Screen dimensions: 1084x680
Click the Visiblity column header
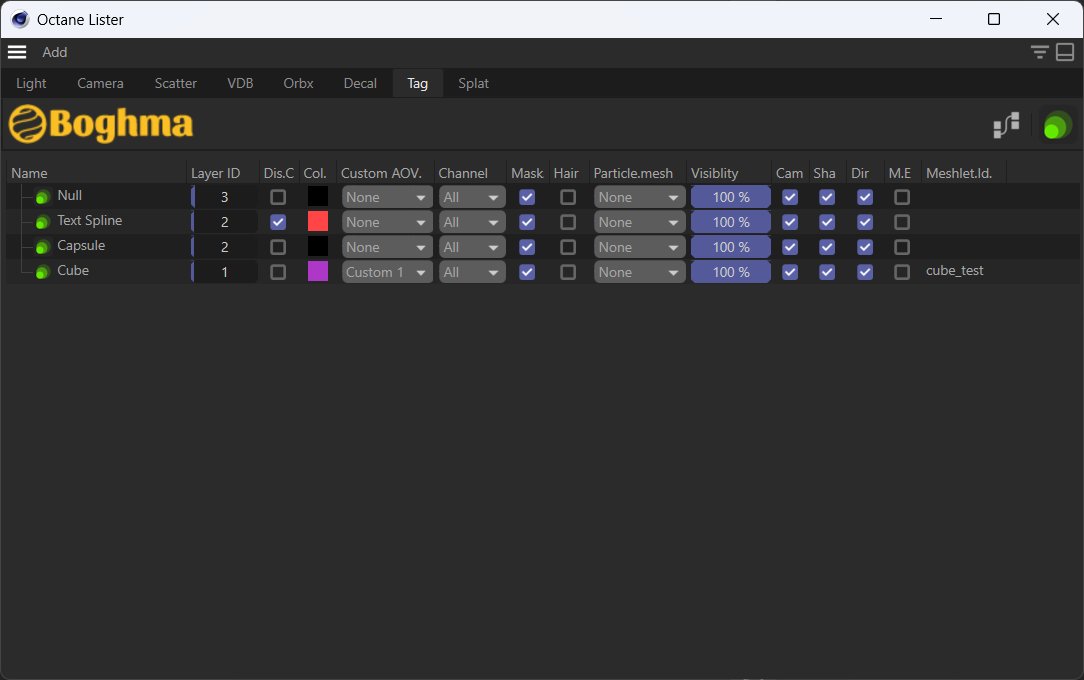tap(715, 173)
